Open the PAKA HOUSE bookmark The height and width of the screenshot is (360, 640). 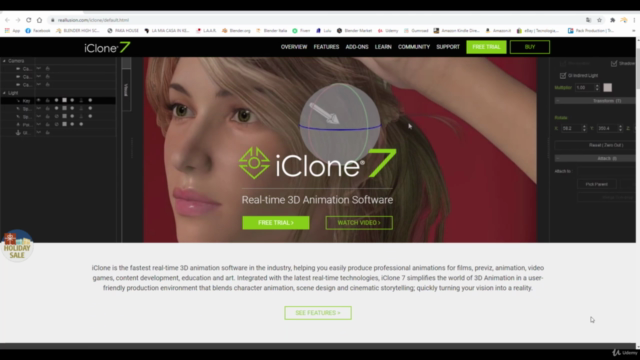coord(123,31)
